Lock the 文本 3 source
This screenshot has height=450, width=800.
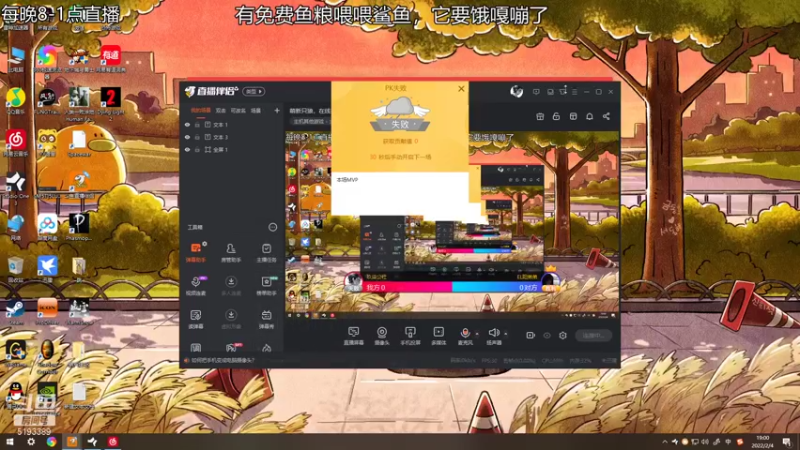click(x=197, y=137)
